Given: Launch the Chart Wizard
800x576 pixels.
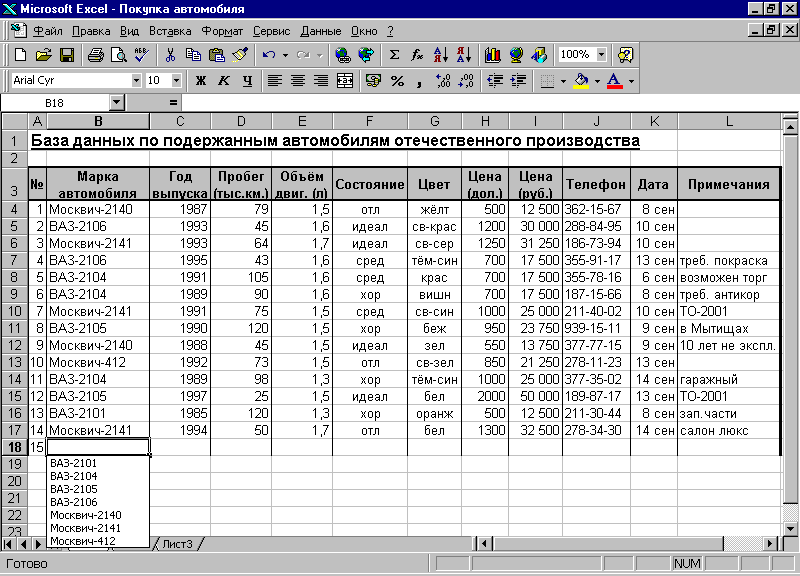Looking at the screenshot, I should coord(492,55).
